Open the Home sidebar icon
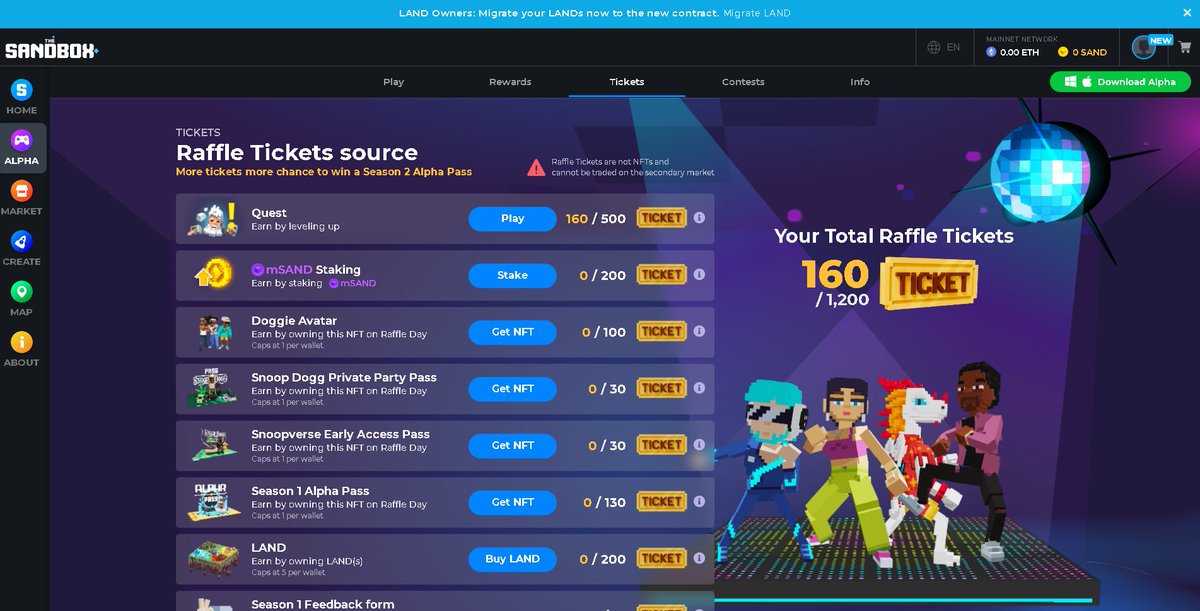The height and width of the screenshot is (611, 1200). coord(21,90)
